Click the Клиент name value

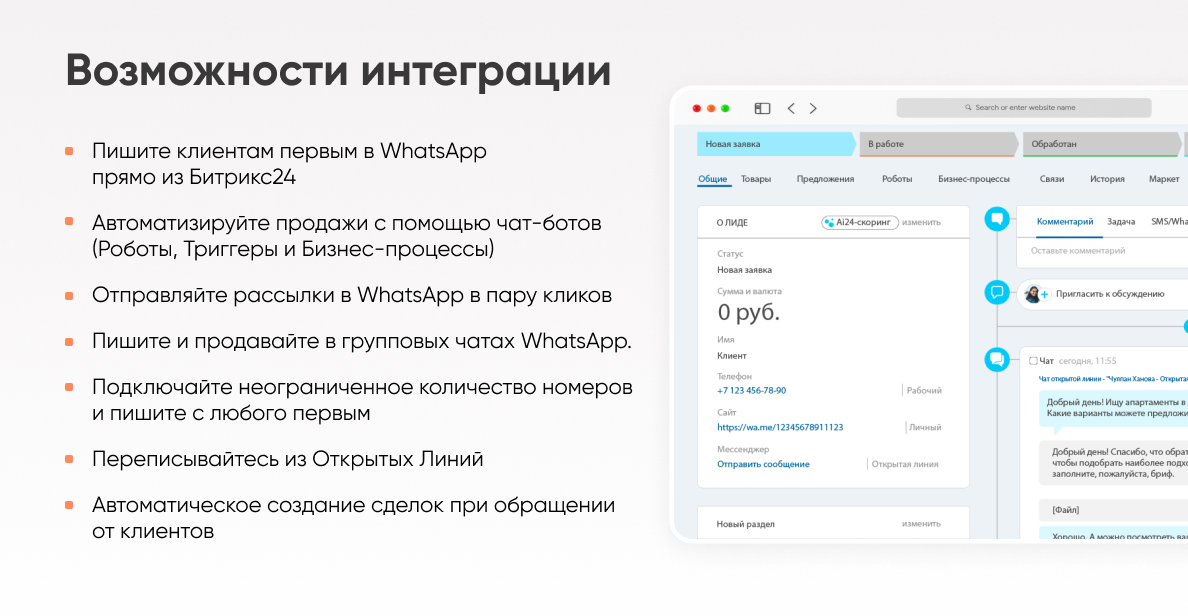click(x=732, y=355)
